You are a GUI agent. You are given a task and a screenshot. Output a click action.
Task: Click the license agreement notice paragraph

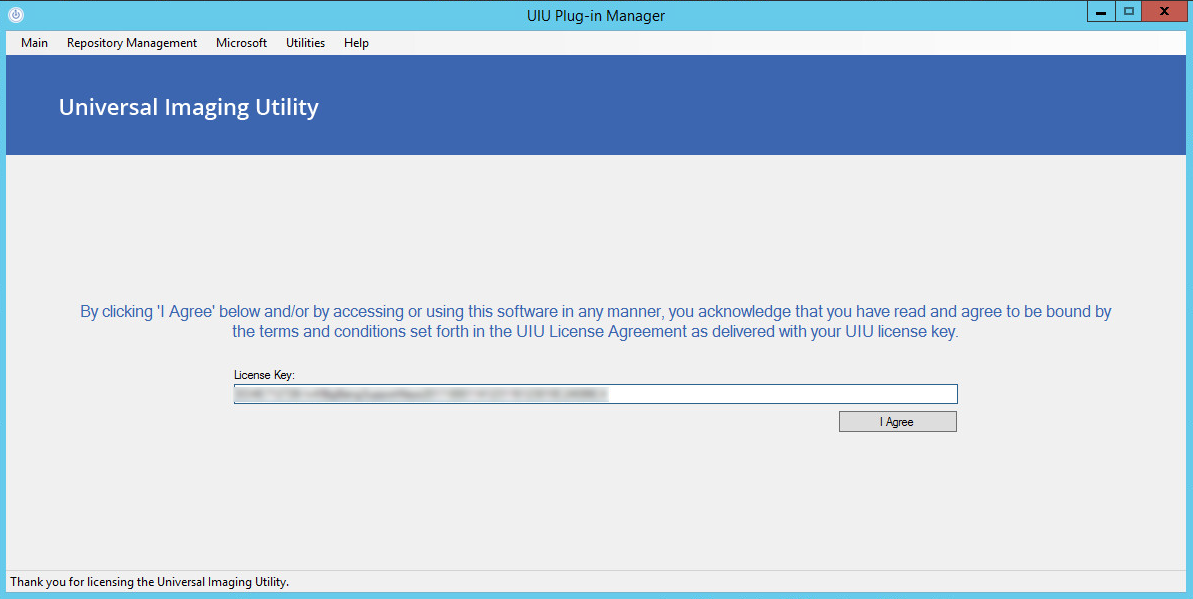[x=596, y=321]
